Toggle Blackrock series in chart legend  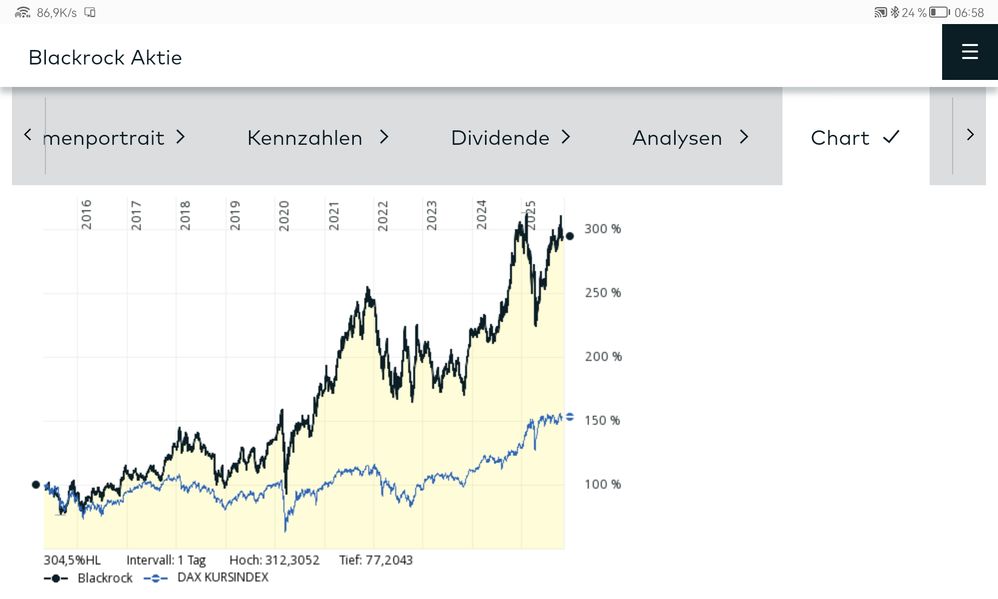coord(88,578)
